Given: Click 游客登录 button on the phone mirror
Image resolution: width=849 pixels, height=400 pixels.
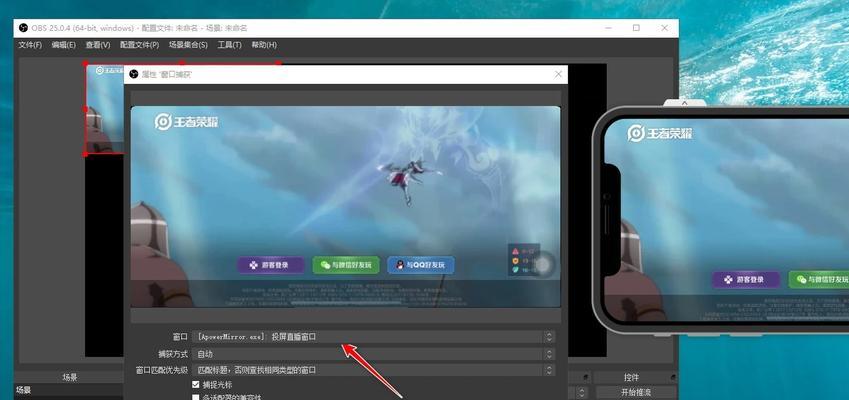Looking at the screenshot, I should 746,280.
